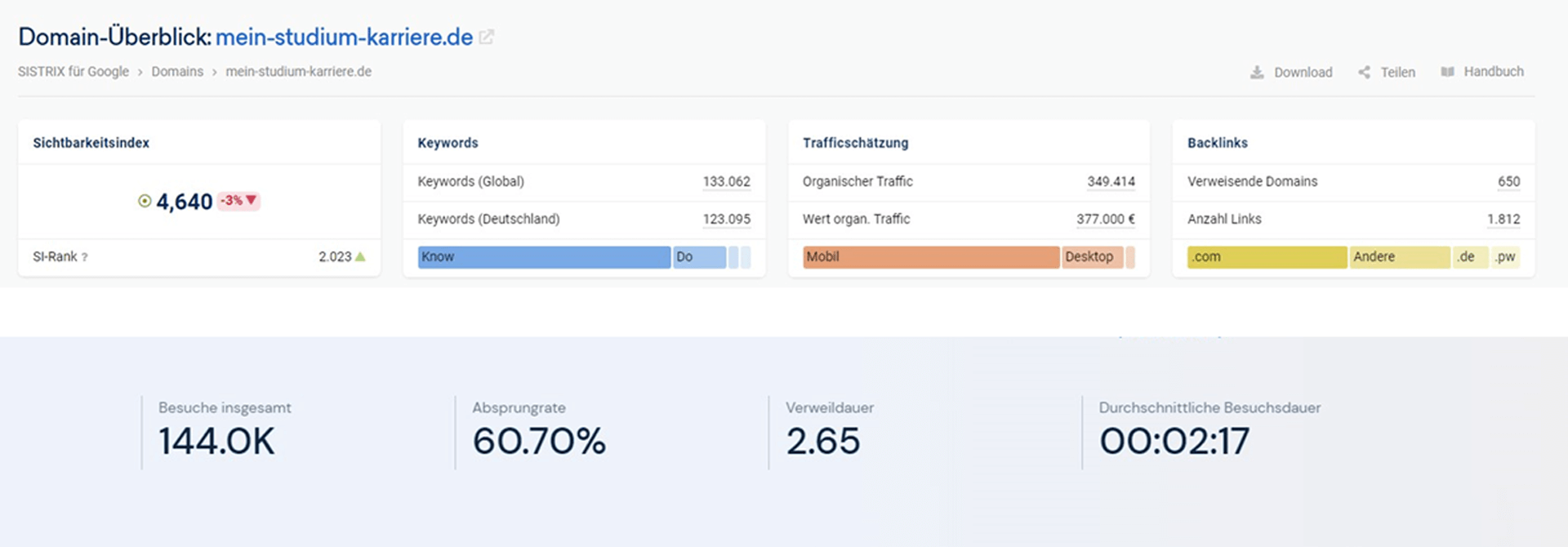Open the Verweisende Domains value 650
This screenshot has width=1568, height=547.
coord(1508,181)
